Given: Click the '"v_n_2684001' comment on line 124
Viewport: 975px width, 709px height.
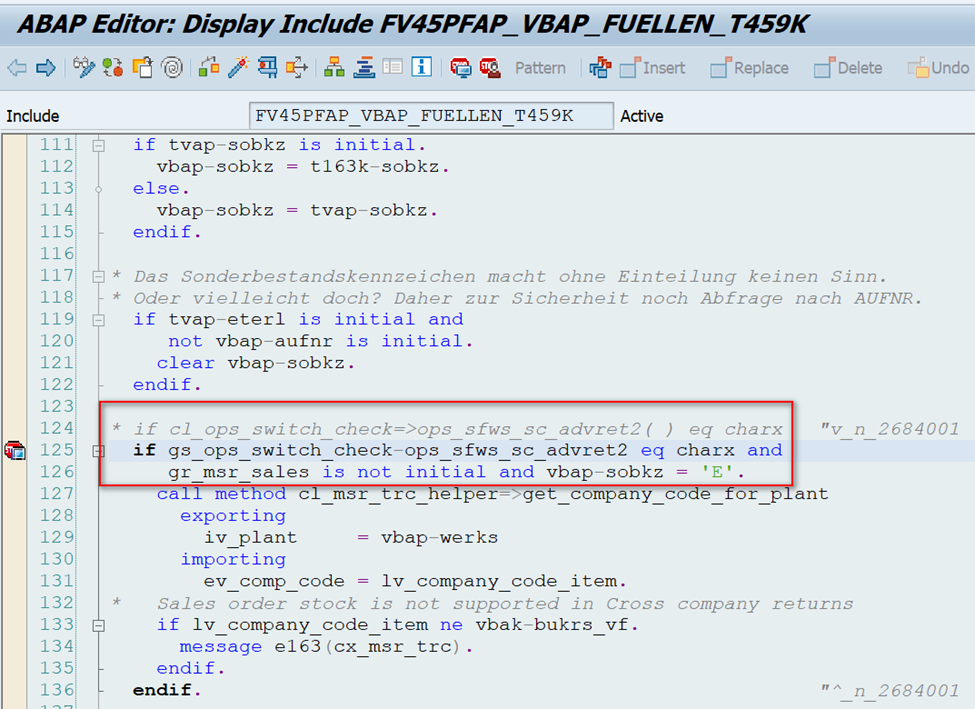Looking at the screenshot, I should coord(889,429).
